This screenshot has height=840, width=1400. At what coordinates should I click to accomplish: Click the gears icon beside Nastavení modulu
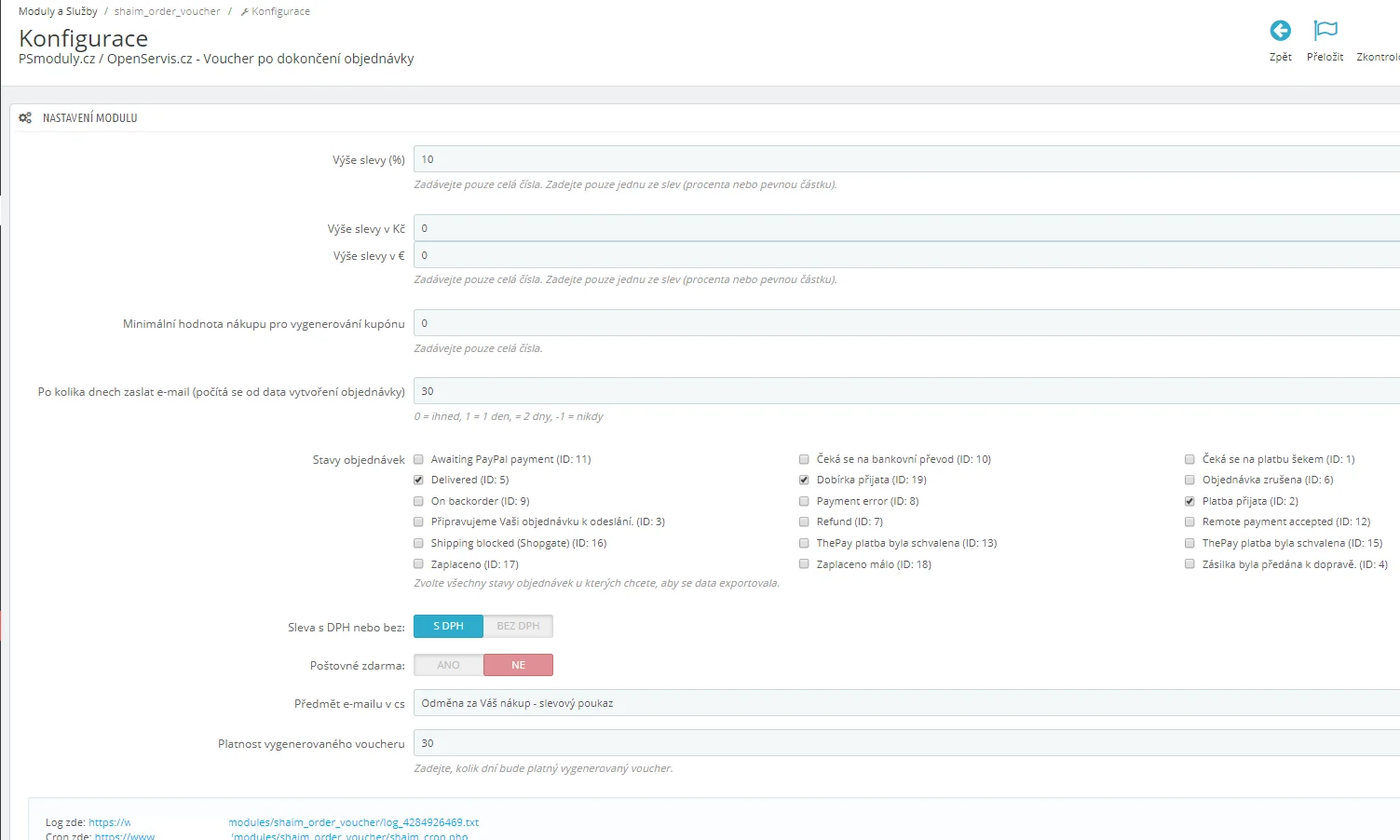coord(25,118)
